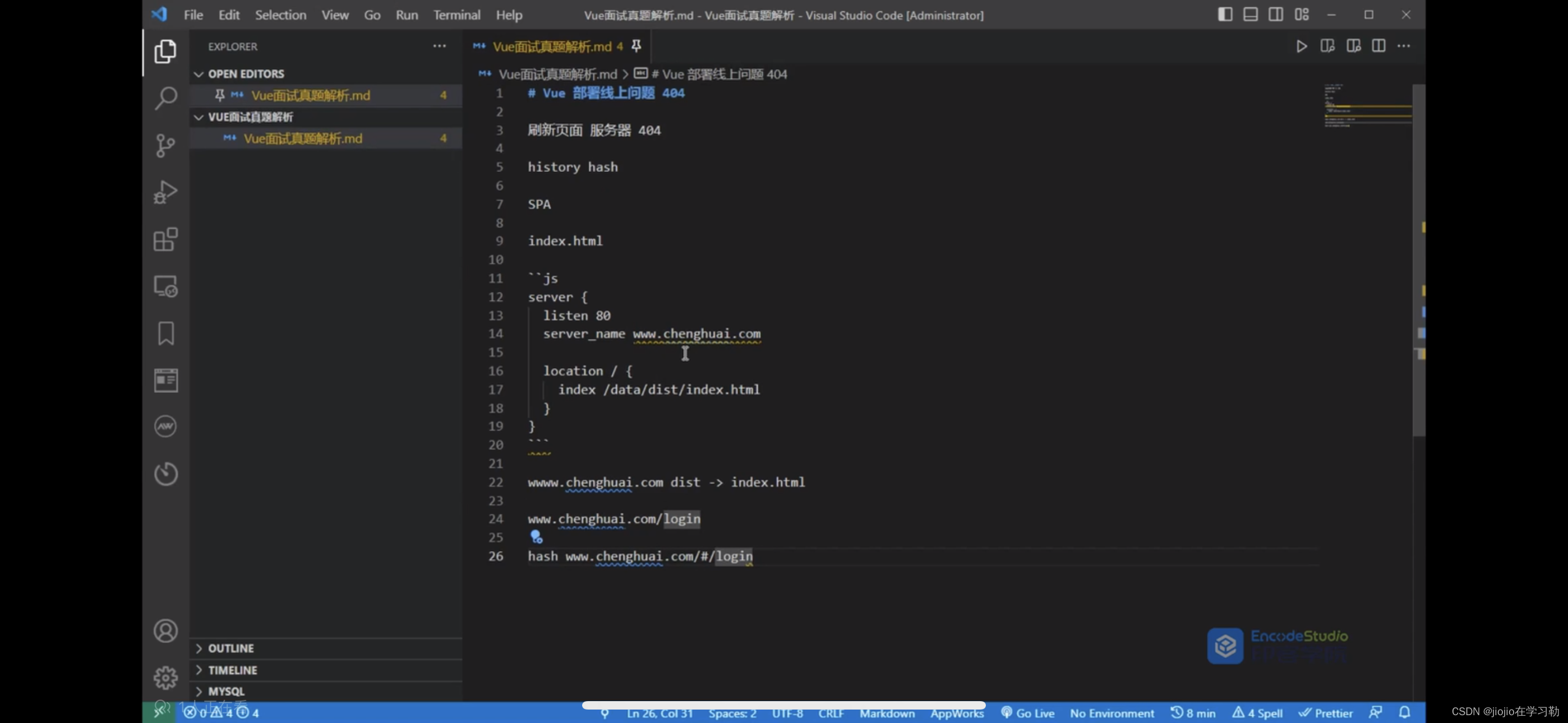
Task: Select Vue面试真题解析.md file under VUE面试真题解析 folder
Action: [326, 138]
